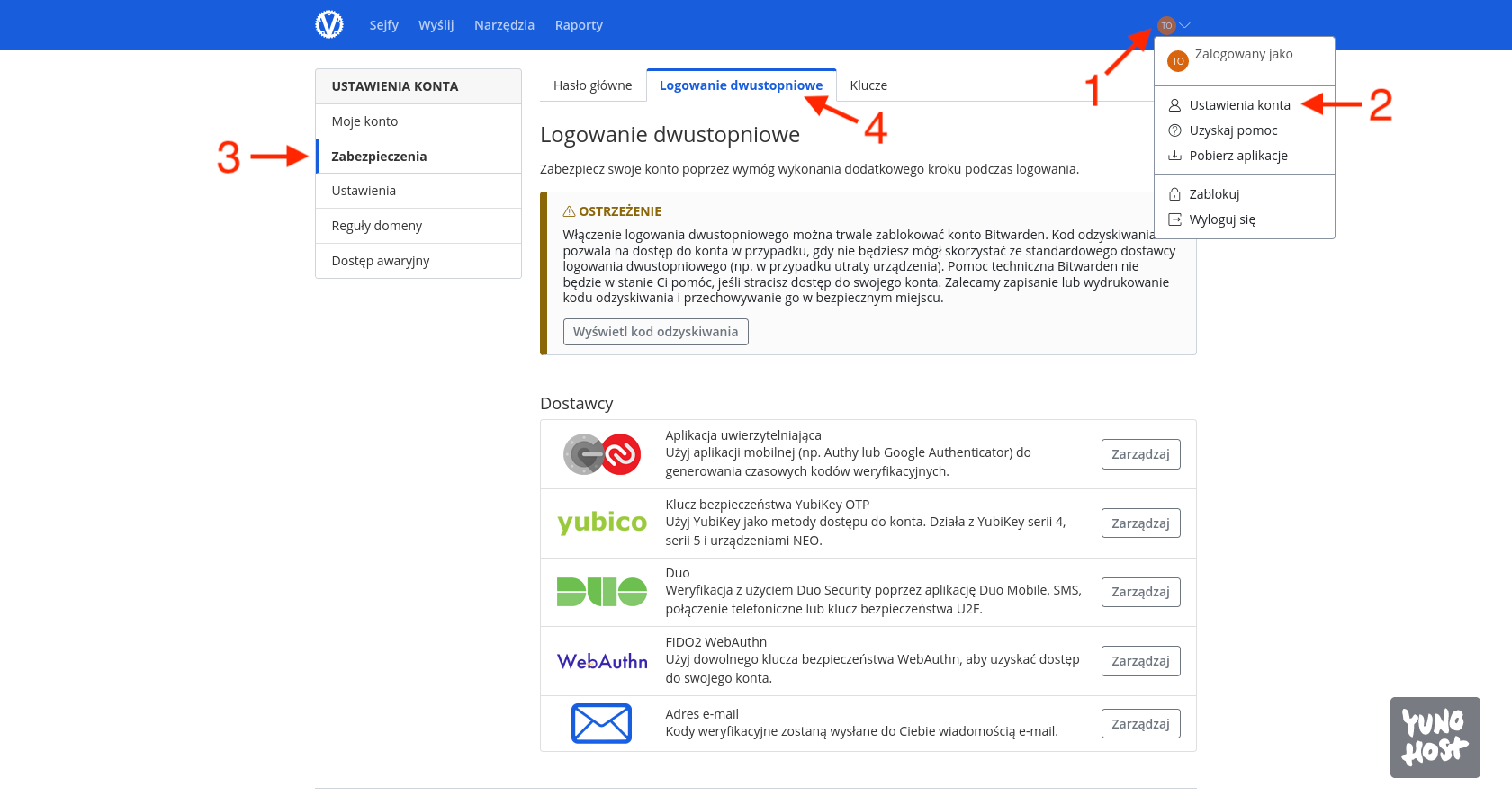Viewport: 1512px width, 796px height.
Task: Open the user avatar account menu
Action: pos(1167,25)
